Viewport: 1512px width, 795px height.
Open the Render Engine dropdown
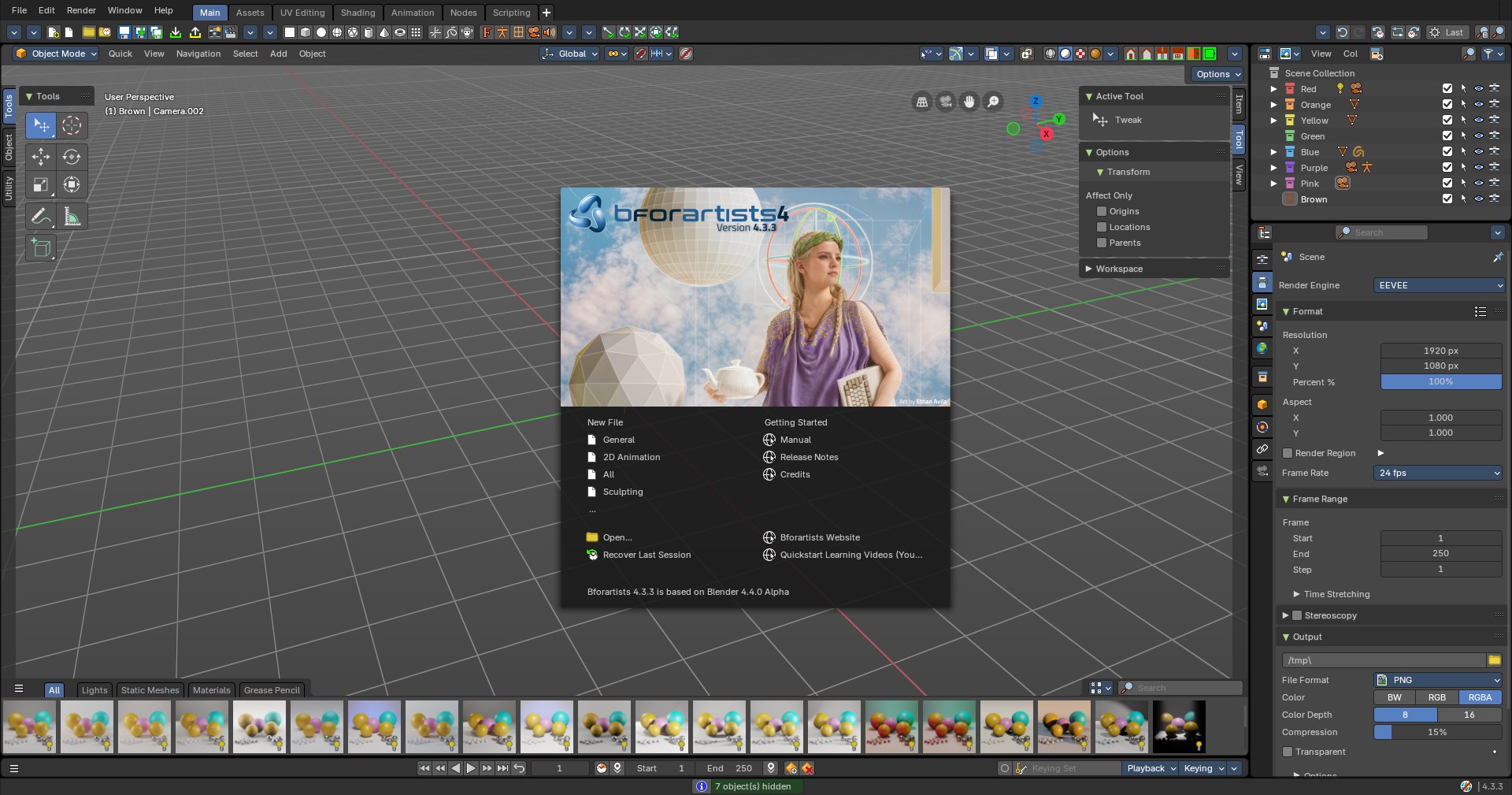[x=1439, y=285]
